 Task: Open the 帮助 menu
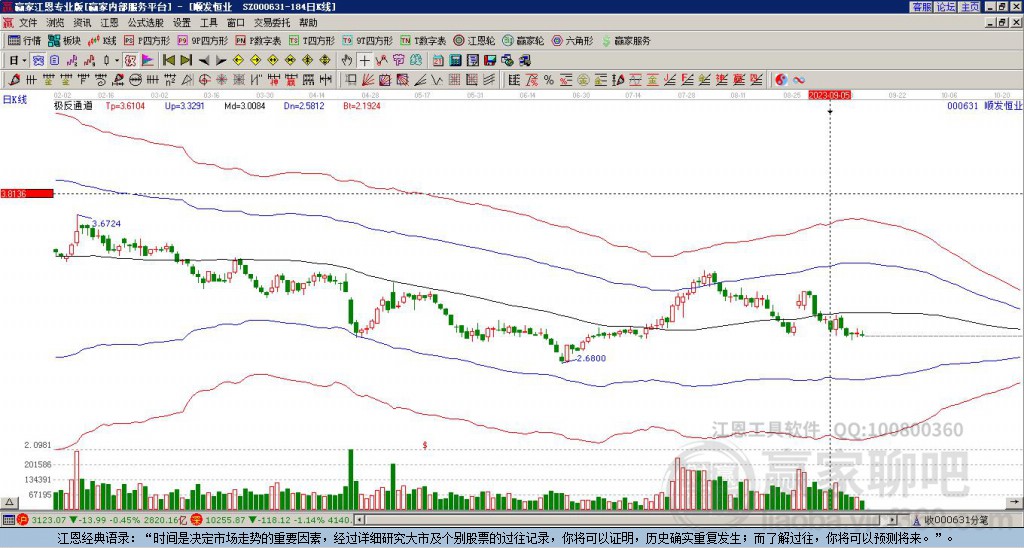[308, 23]
